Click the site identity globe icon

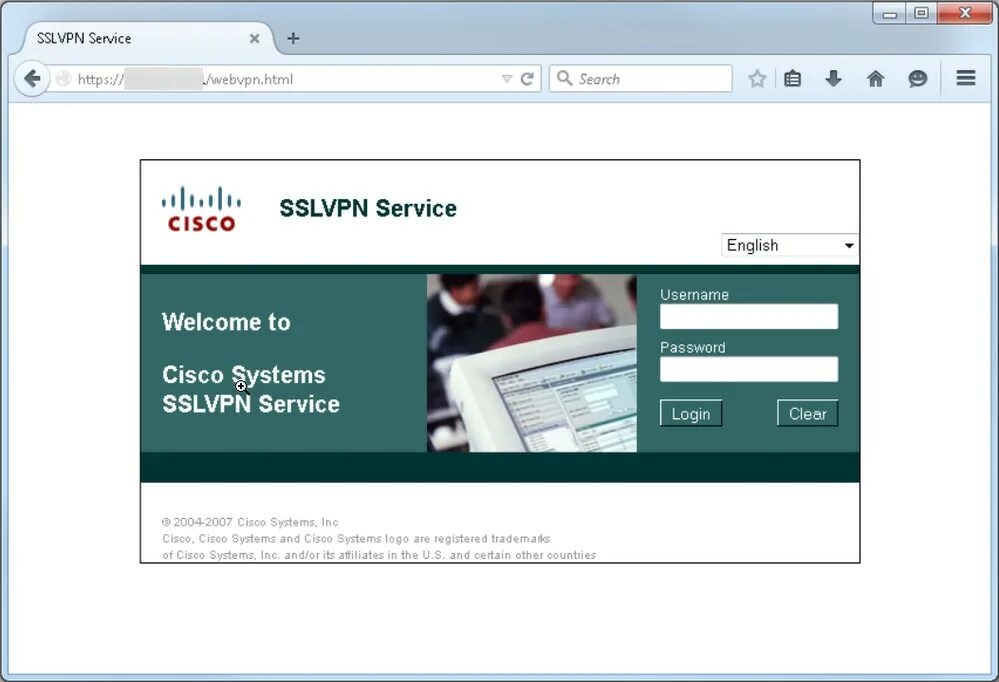pos(64,79)
